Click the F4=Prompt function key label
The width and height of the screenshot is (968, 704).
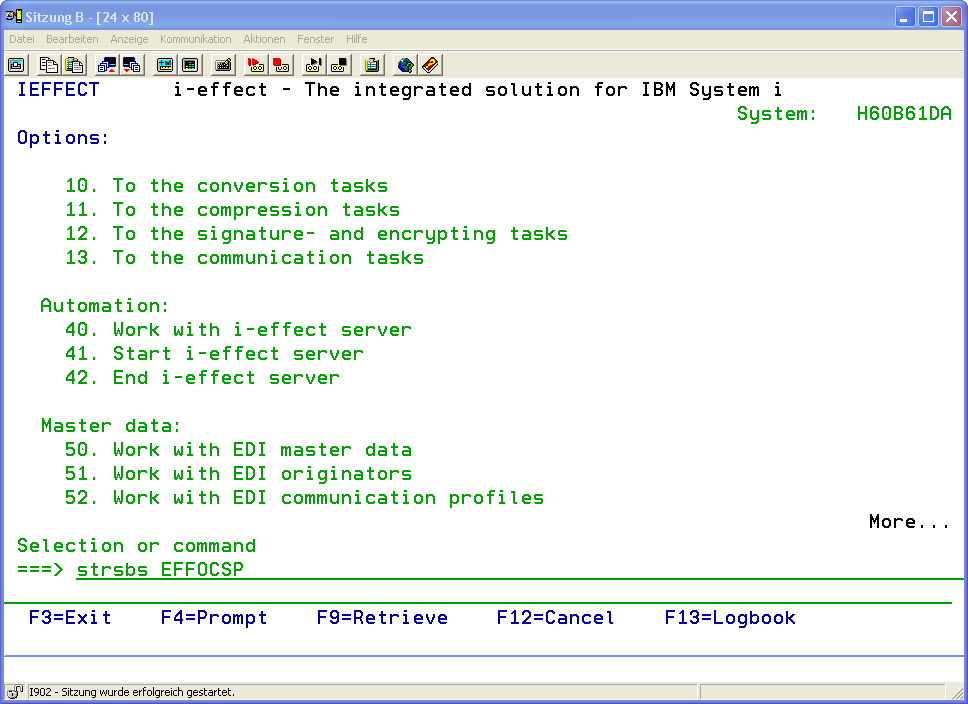214,618
